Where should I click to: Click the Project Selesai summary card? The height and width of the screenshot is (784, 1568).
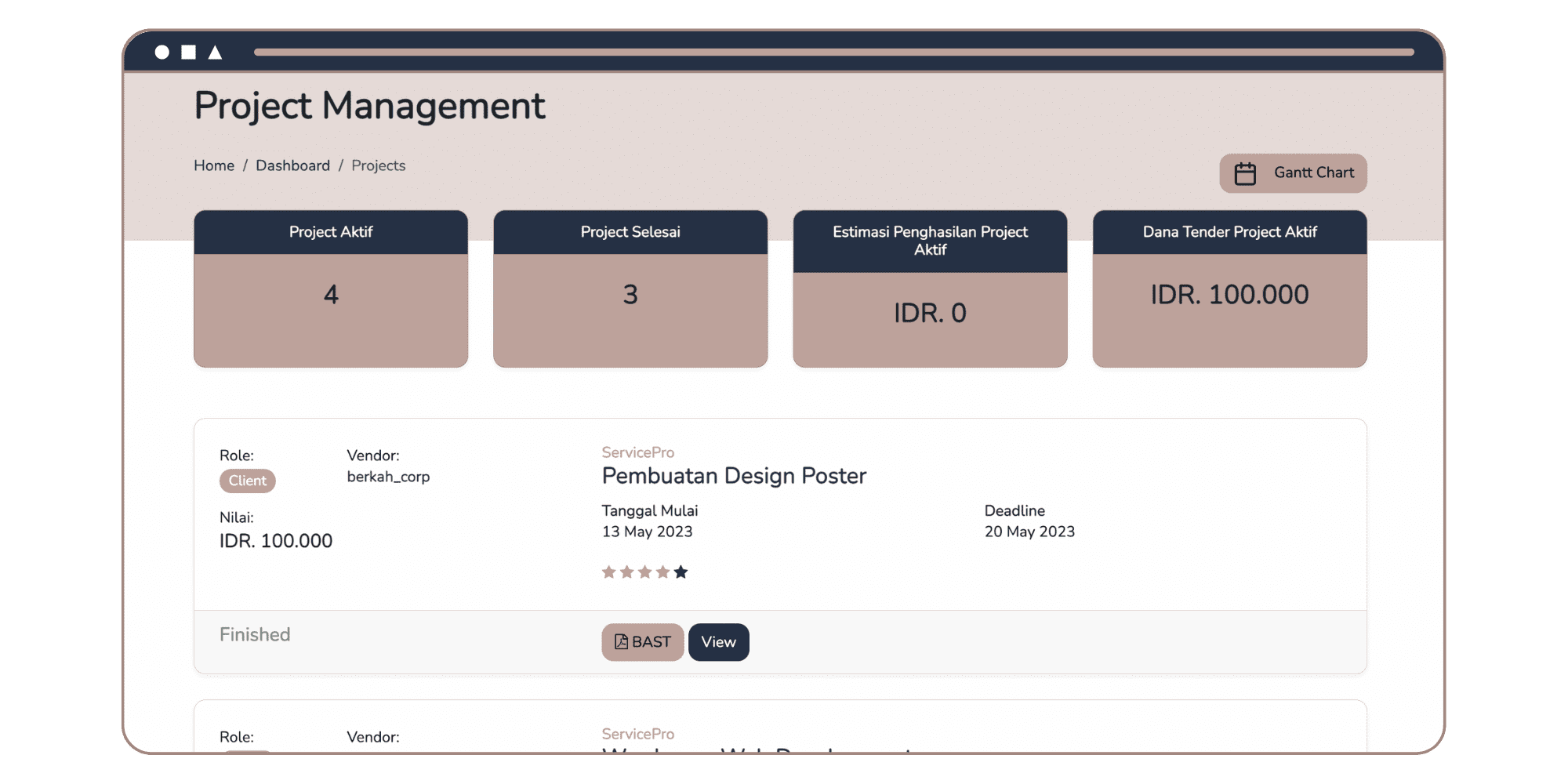tap(630, 289)
